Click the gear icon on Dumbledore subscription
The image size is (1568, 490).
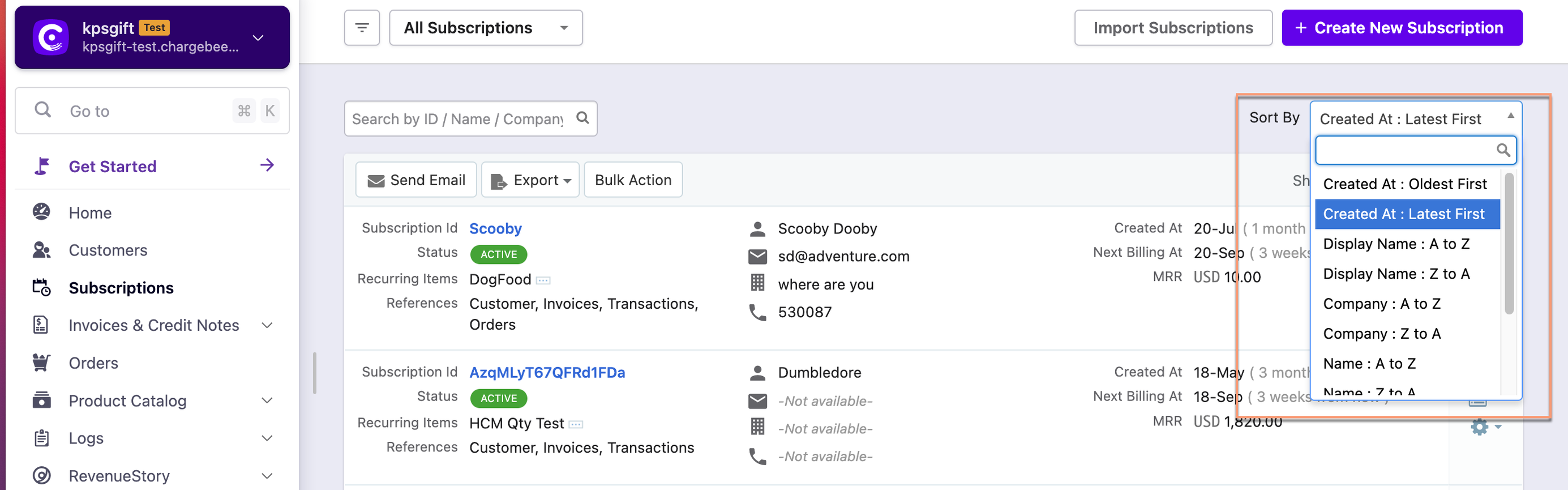click(1480, 427)
